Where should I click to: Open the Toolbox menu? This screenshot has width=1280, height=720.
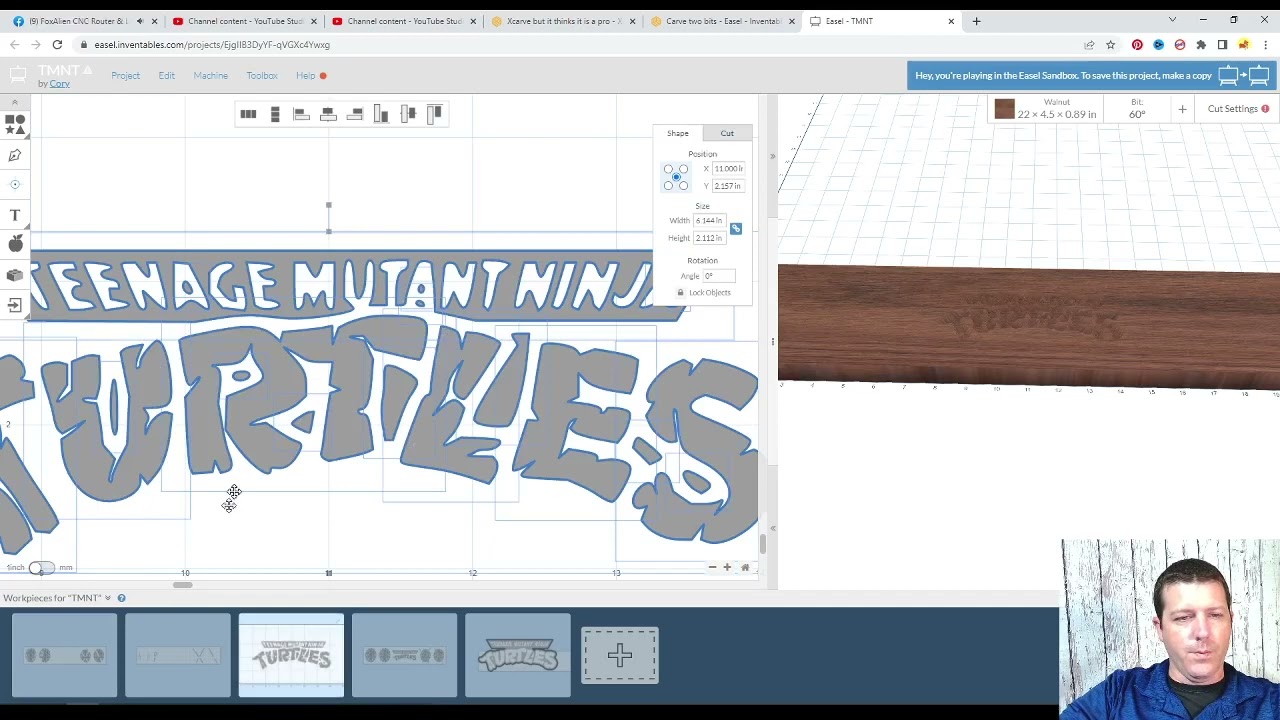262,76
